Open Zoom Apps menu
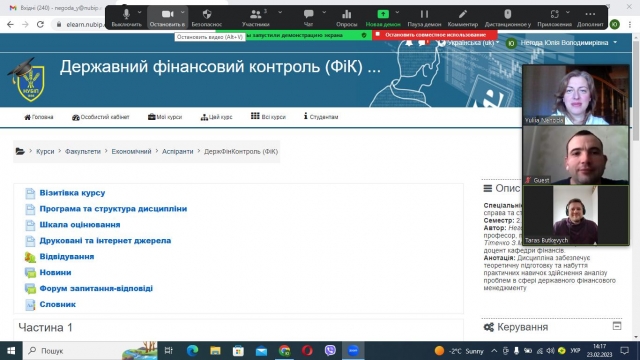Screen dimensions: 640x360 [x=554, y=17]
